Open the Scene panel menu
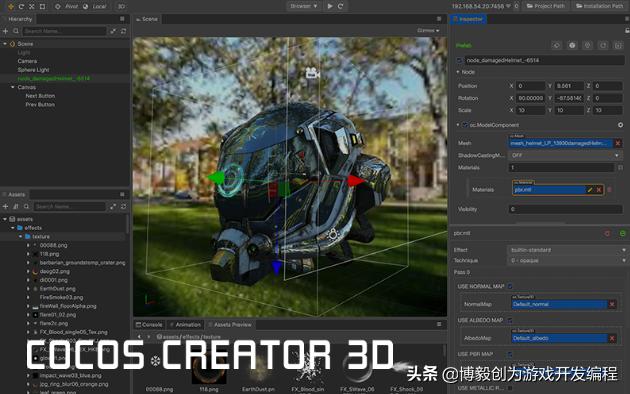Viewport: 630px width, 394px height. click(x=439, y=19)
